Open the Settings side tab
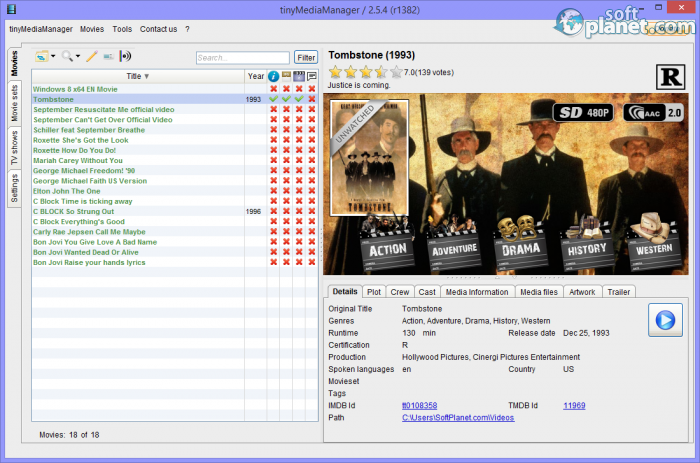Screen dimensions: 700x463 14,188
